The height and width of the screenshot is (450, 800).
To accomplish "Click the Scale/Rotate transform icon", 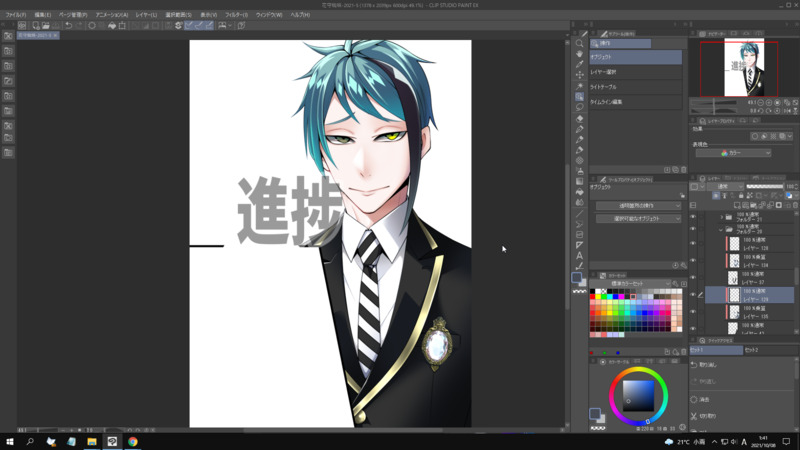I will tap(122, 26).
